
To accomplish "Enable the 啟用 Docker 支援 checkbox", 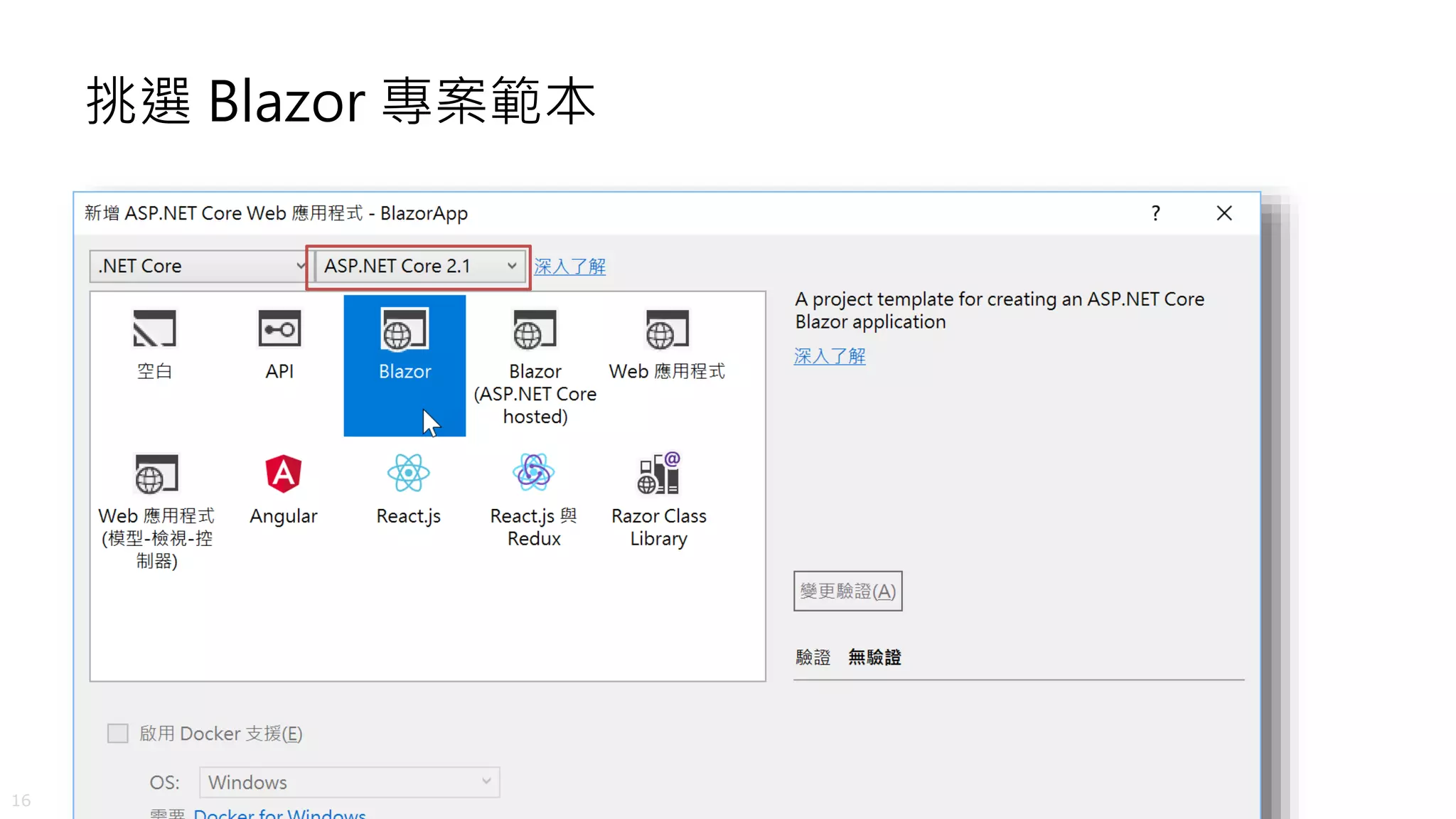I will tap(118, 733).
